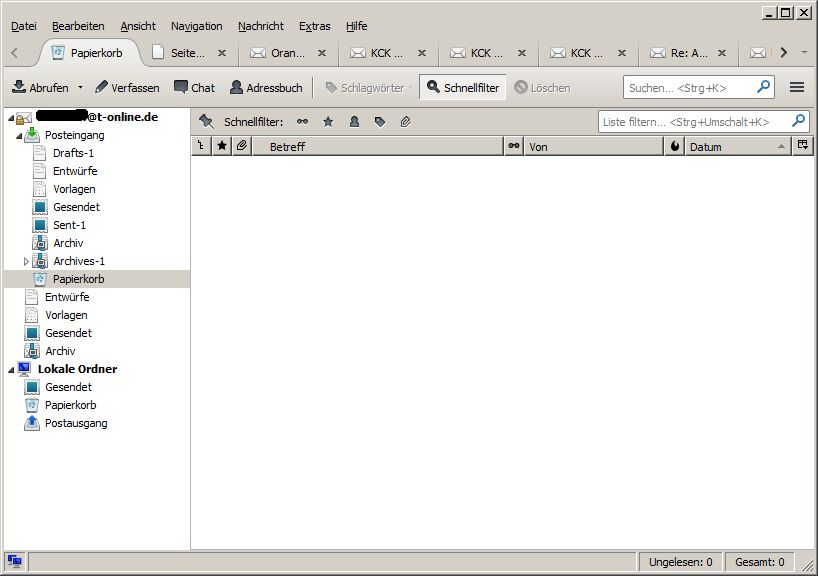Click the thread column header icon

pyautogui.click(x=201, y=147)
